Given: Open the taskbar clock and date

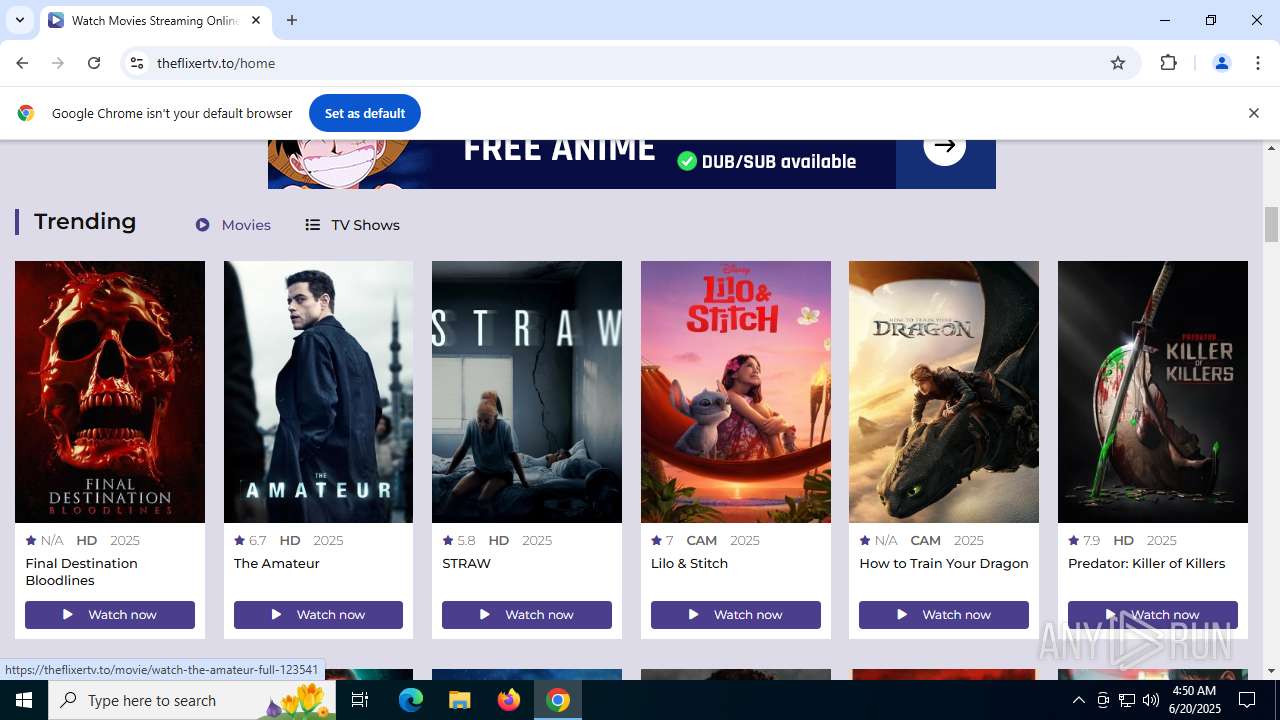Looking at the screenshot, I should point(1193,700).
